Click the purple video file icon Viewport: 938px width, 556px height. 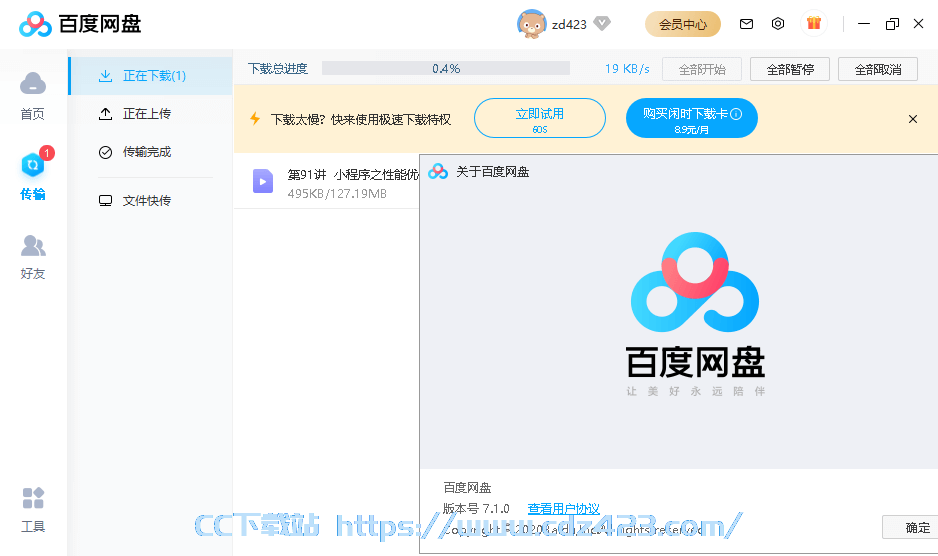click(x=263, y=181)
